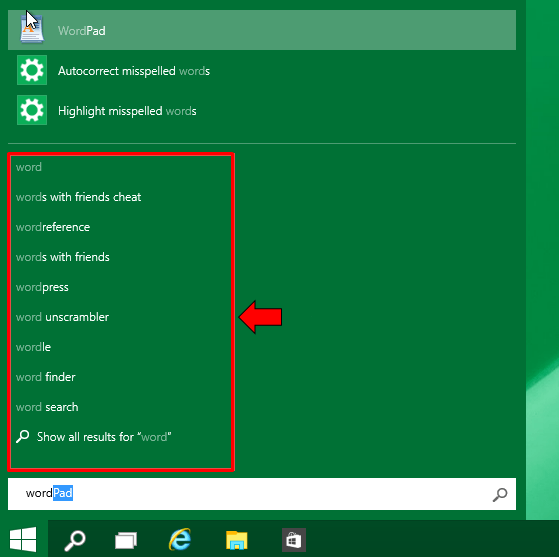This screenshot has width=559, height=558.
Task: Open the WordPad app result
Action: [x=262, y=30]
